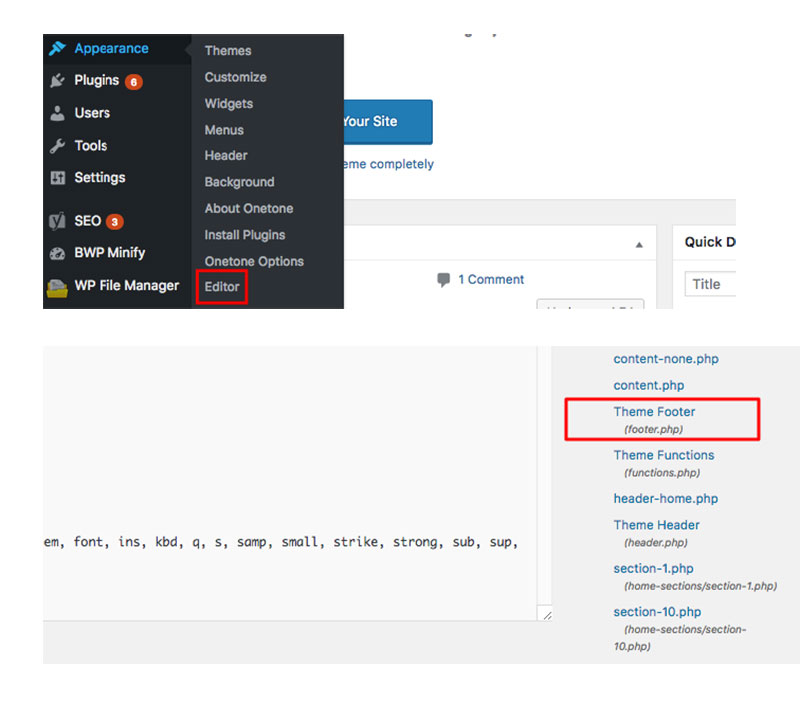Open the content-none.php file
This screenshot has width=800, height=703.
point(666,359)
